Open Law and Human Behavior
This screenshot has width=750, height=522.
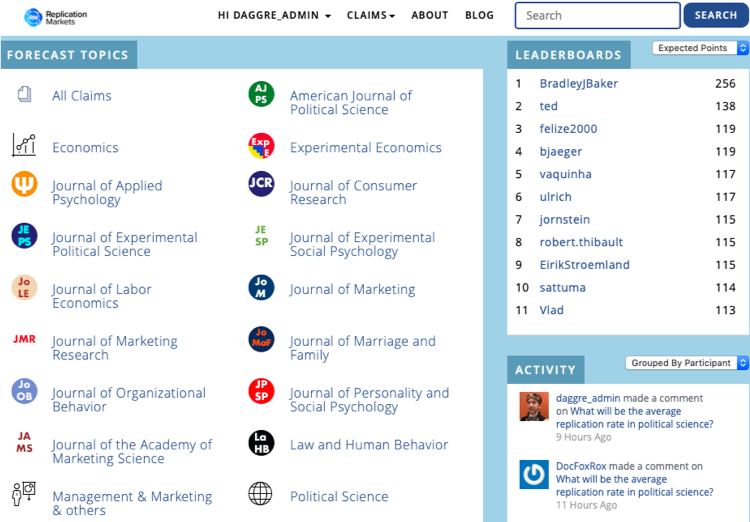pyautogui.click(x=369, y=444)
